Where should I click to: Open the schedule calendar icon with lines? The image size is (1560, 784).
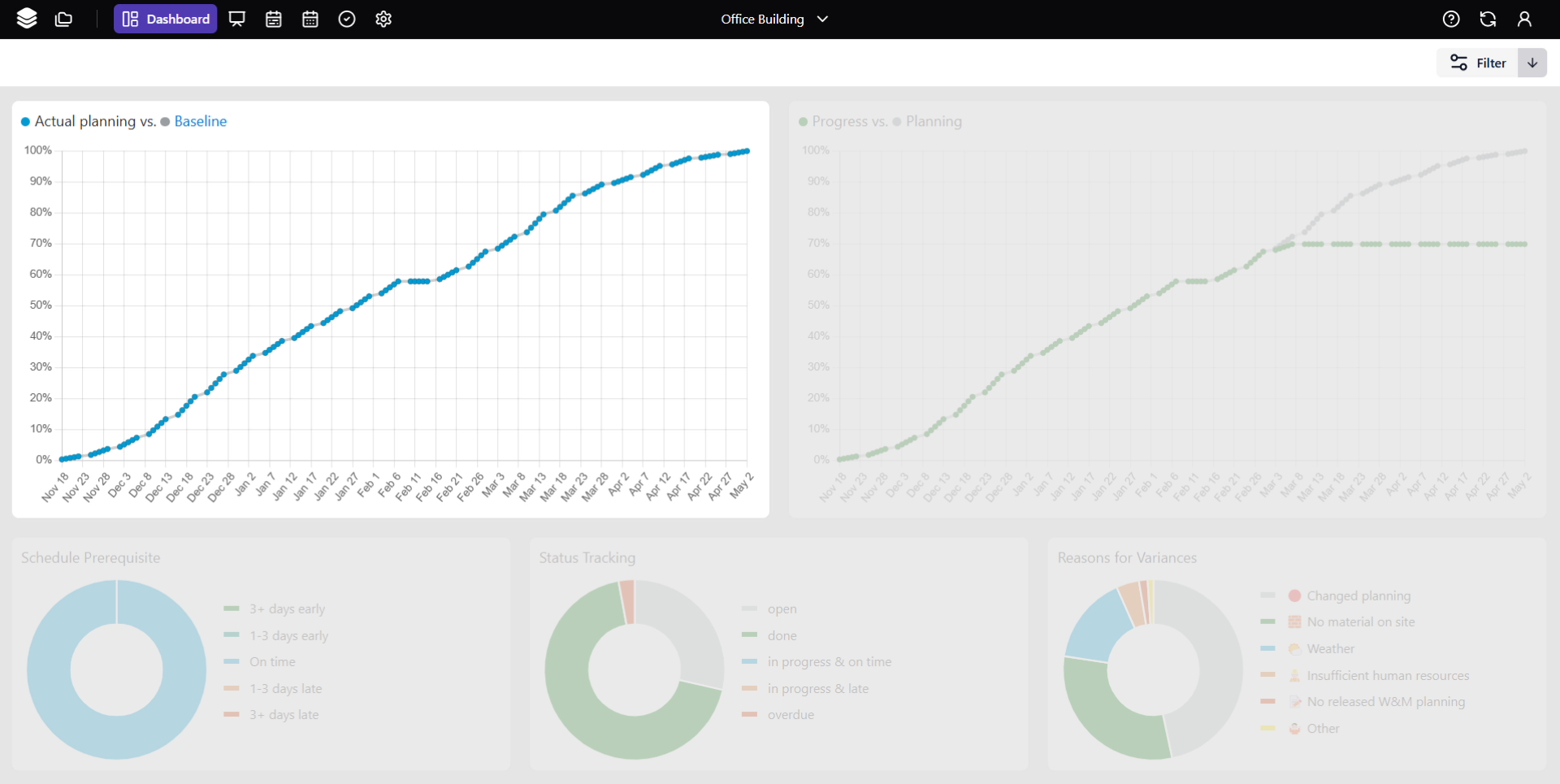(273, 19)
